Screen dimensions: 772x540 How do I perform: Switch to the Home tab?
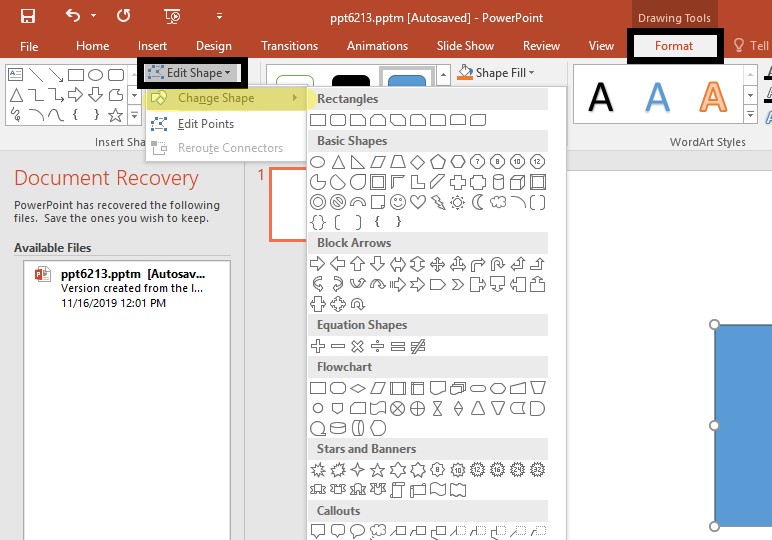93,46
